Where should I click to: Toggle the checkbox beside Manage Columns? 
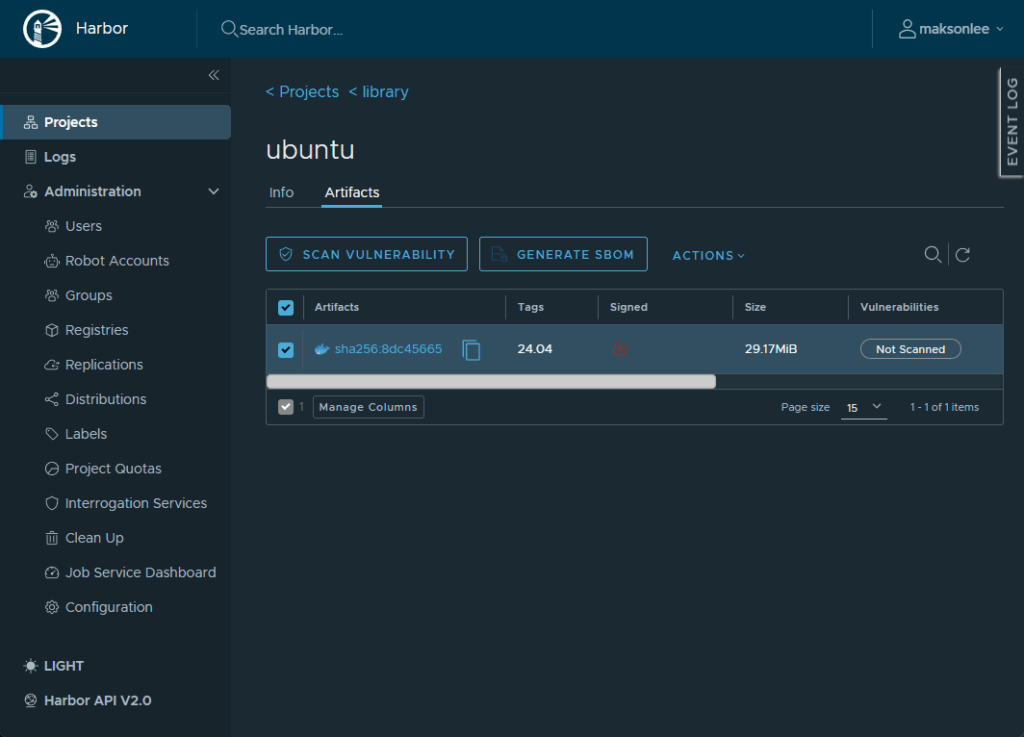click(x=286, y=407)
